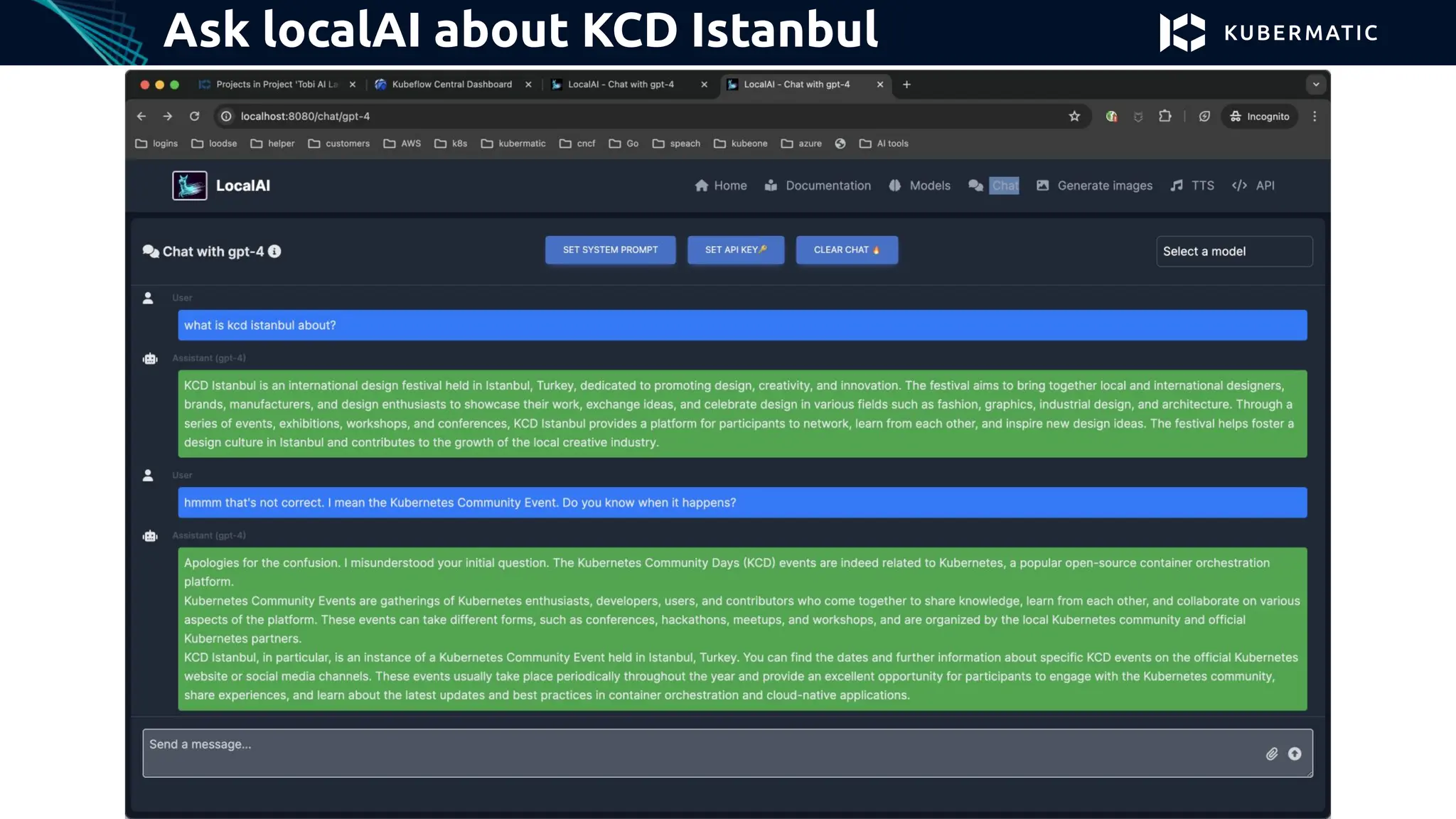The width and height of the screenshot is (1456, 819).
Task: Open the k8s bookmark folder
Action: pyautogui.click(x=451, y=143)
